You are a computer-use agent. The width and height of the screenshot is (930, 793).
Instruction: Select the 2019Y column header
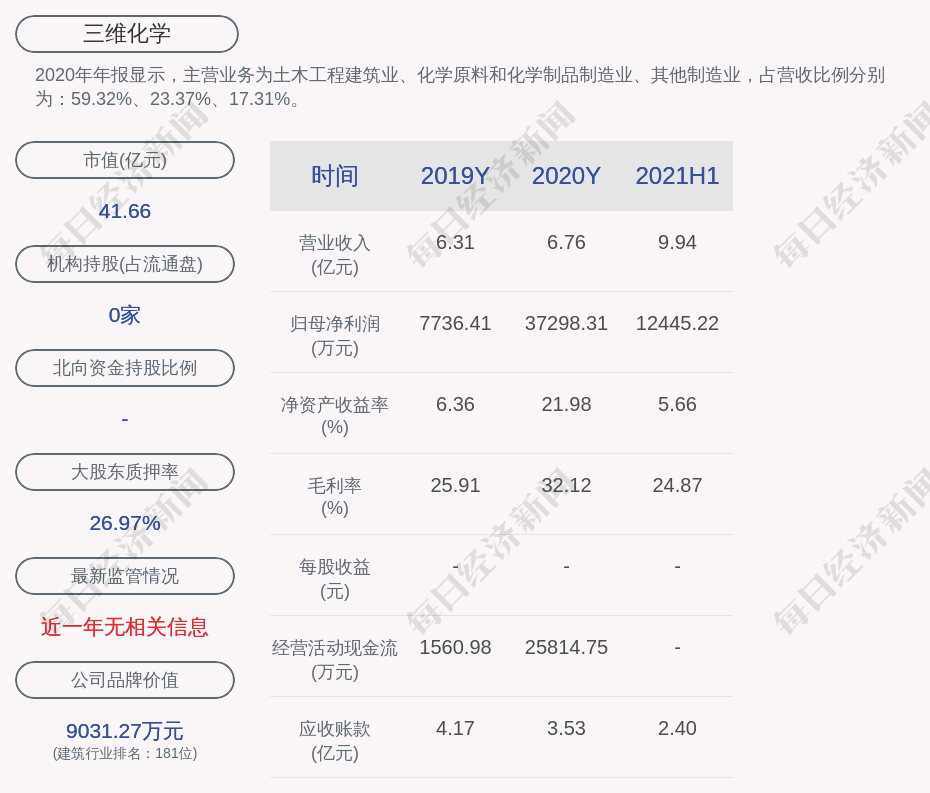coord(455,176)
